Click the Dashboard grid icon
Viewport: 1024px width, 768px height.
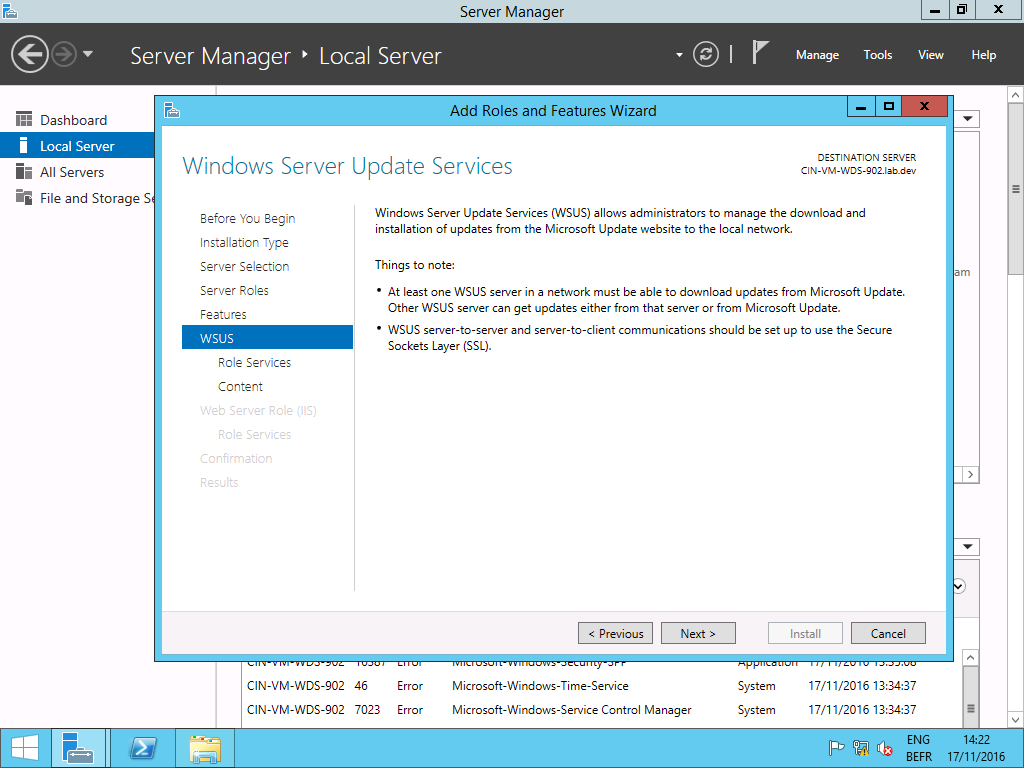pyautogui.click(x=24, y=120)
